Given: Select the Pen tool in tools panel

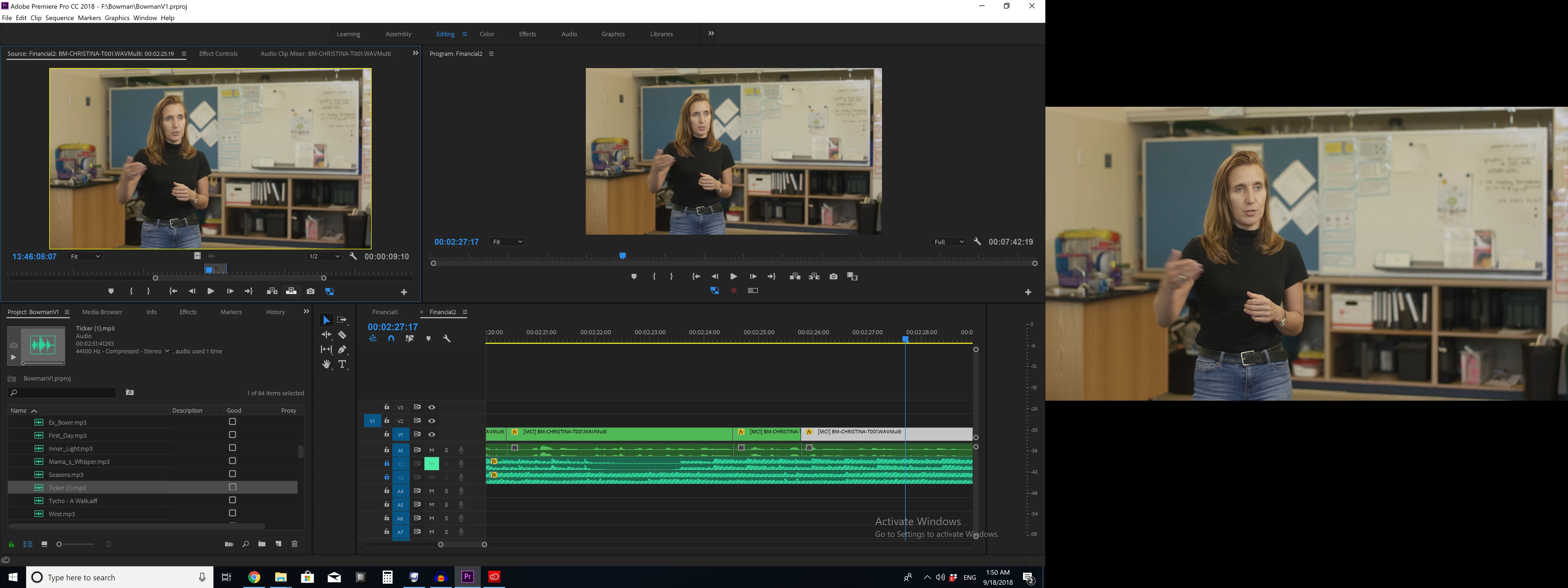Looking at the screenshot, I should tap(342, 349).
